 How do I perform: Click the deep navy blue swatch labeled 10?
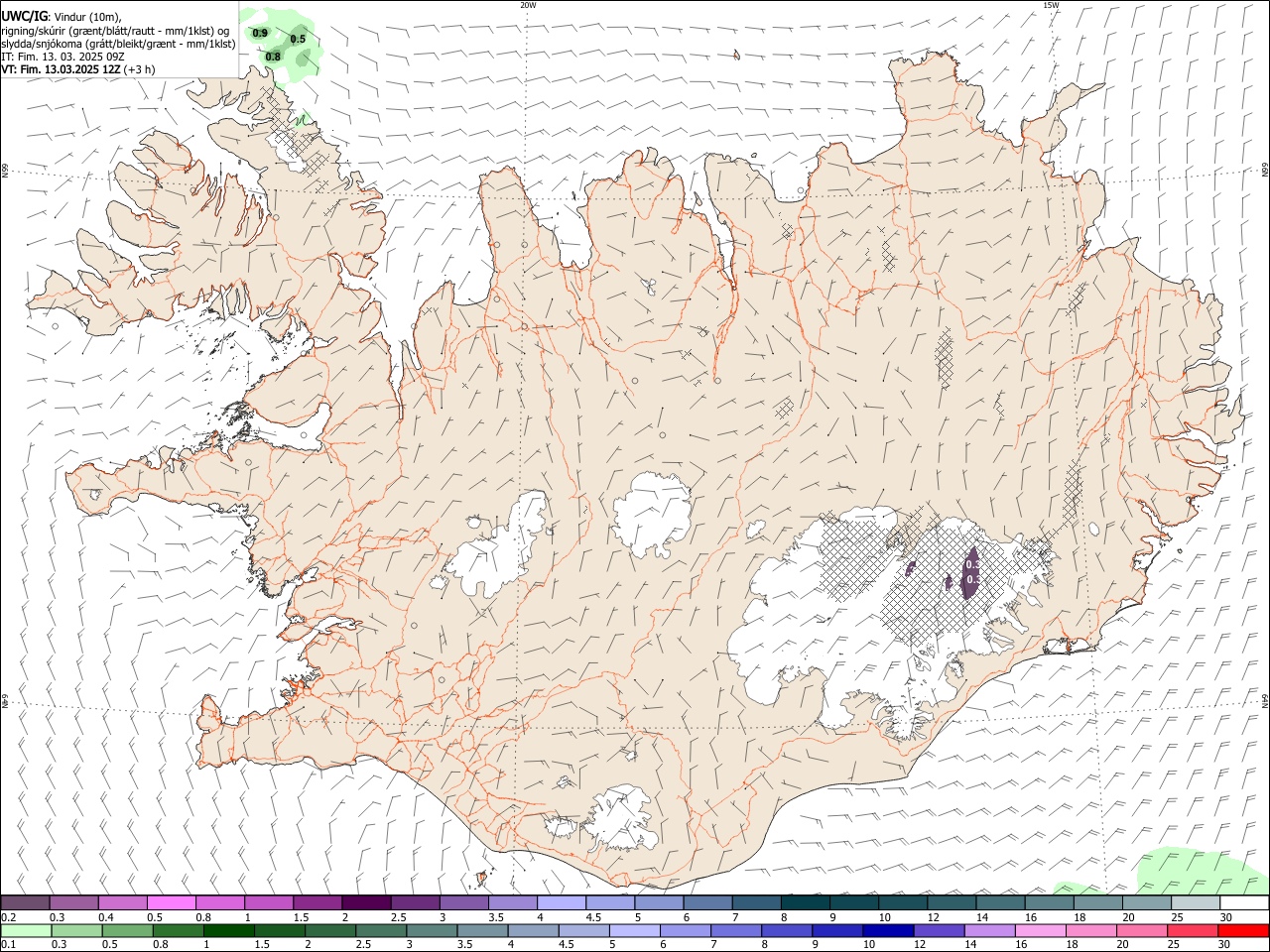[x=888, y=930]
